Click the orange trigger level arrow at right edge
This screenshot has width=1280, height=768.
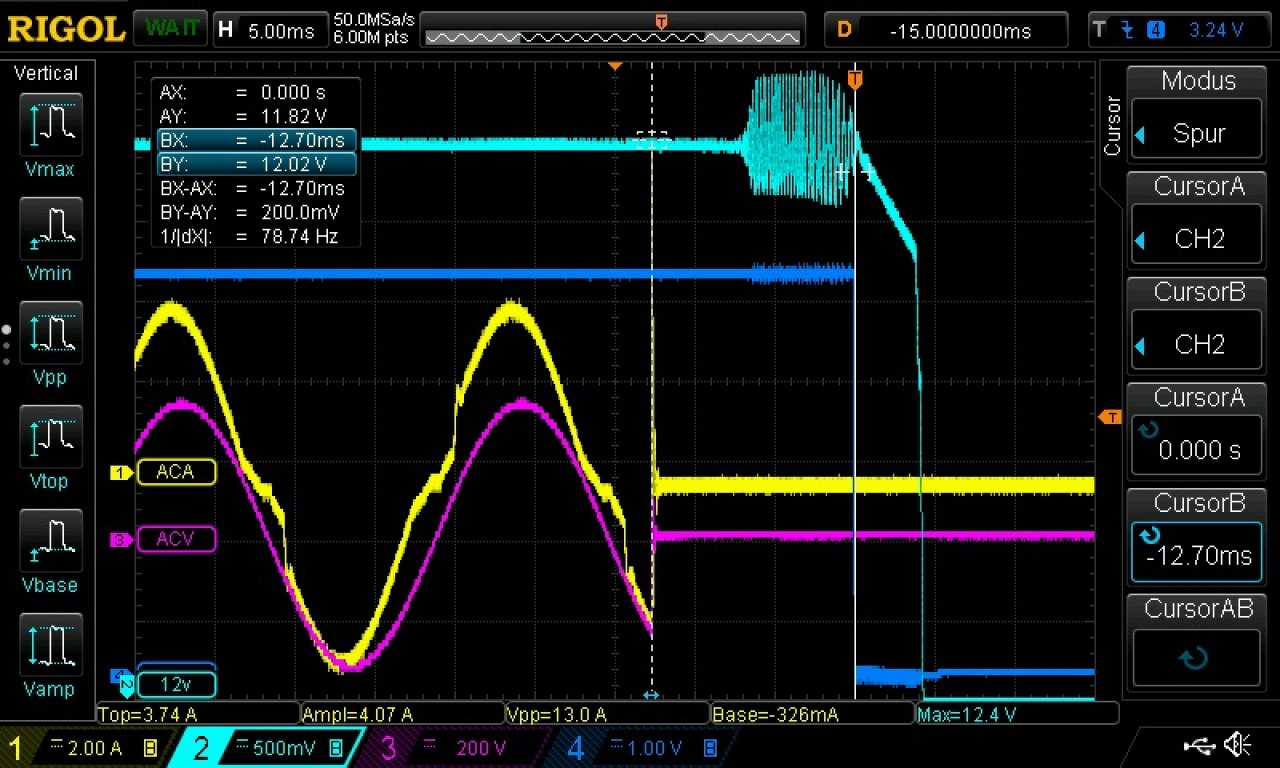(x=1110, y=416)
